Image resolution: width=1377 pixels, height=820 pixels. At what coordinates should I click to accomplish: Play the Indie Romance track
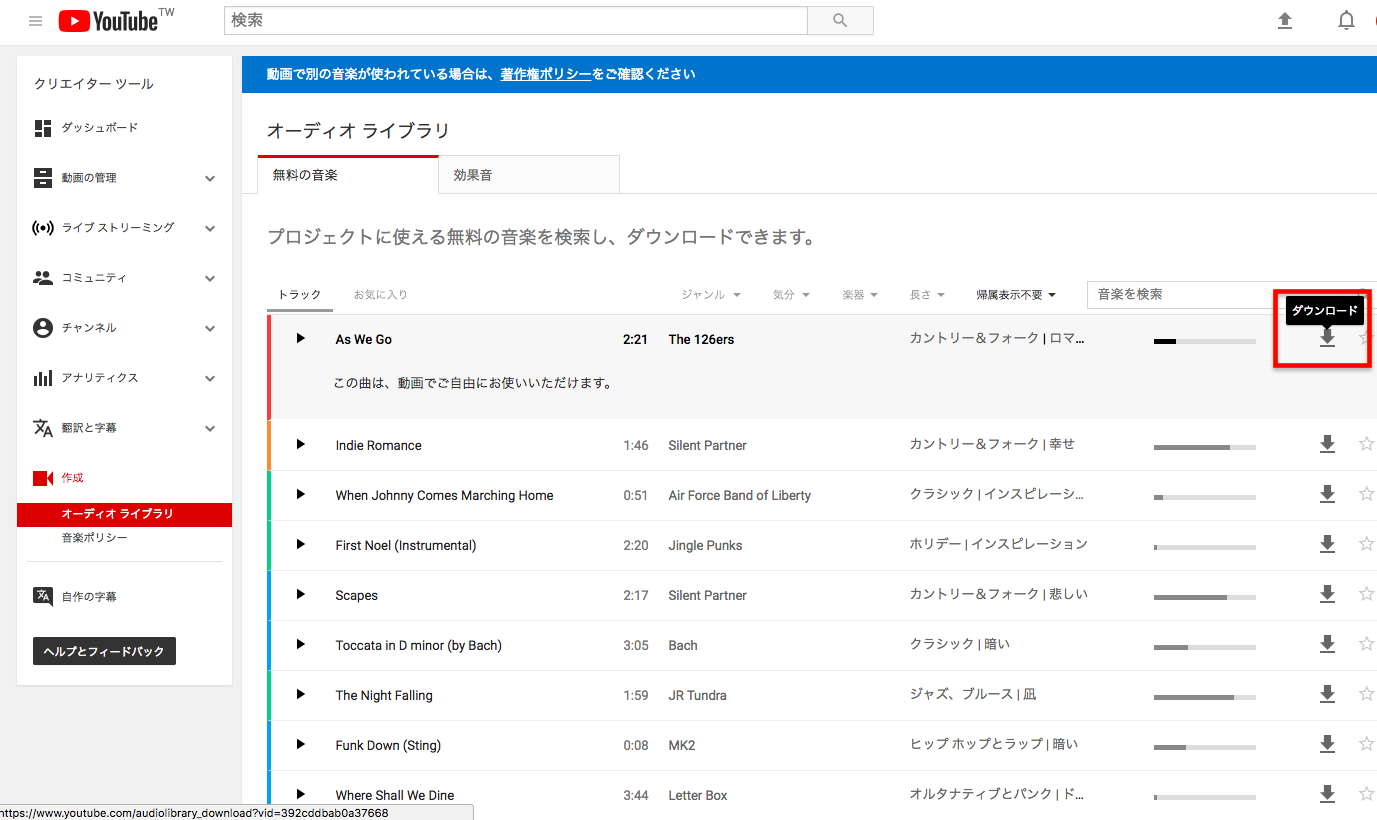pyautogui.click(x=300, y=444)
